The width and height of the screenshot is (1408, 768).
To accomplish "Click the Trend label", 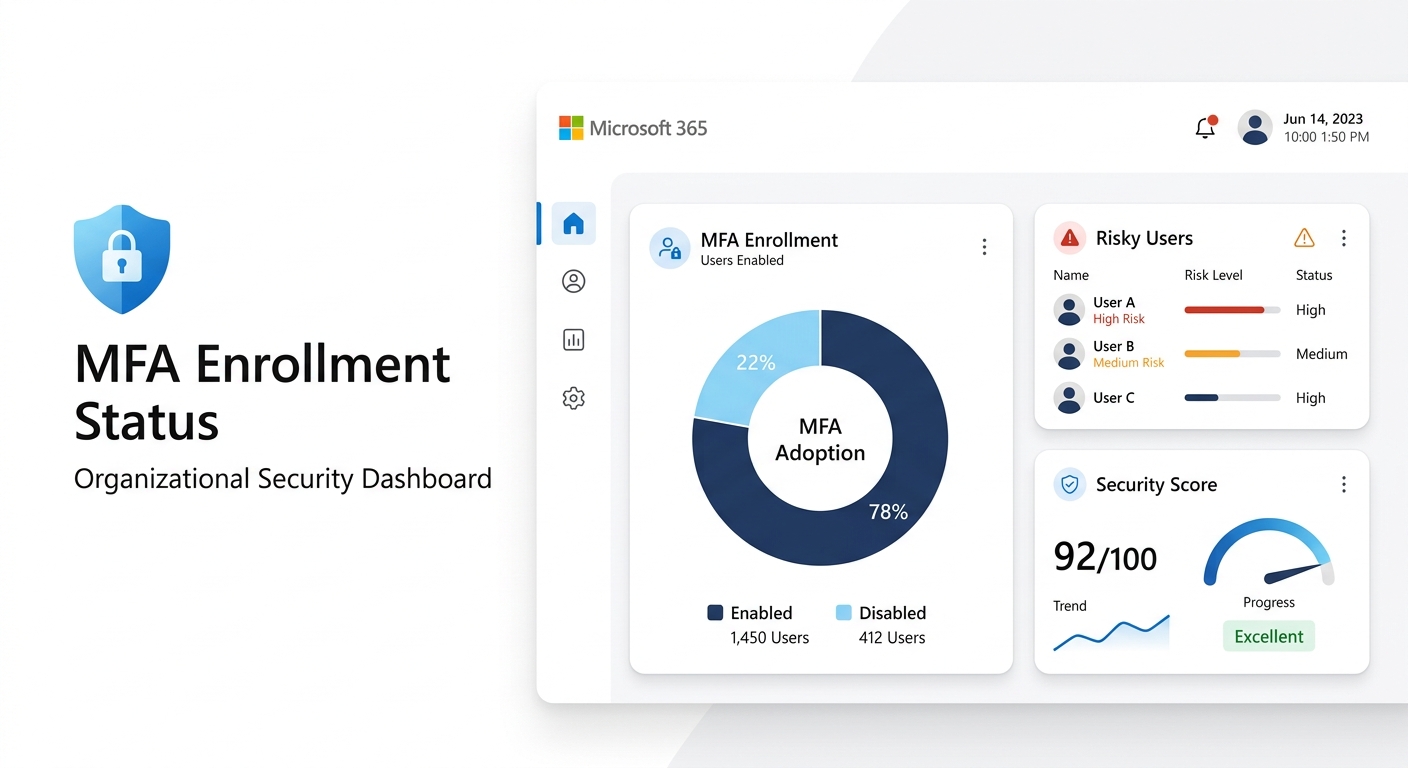I will pos(1070,606).
